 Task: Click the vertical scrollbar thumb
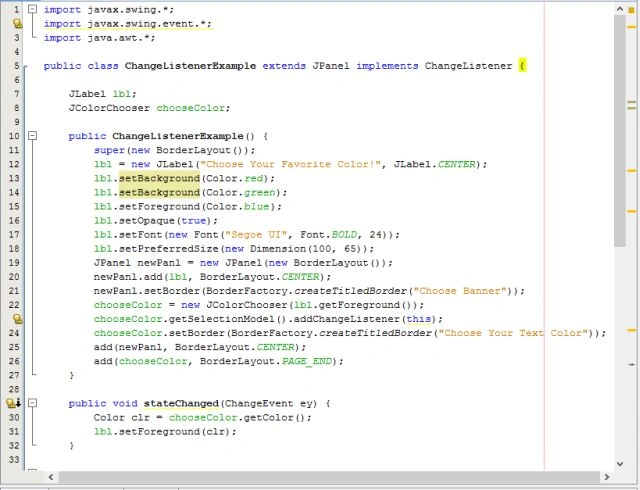point(620,131)
